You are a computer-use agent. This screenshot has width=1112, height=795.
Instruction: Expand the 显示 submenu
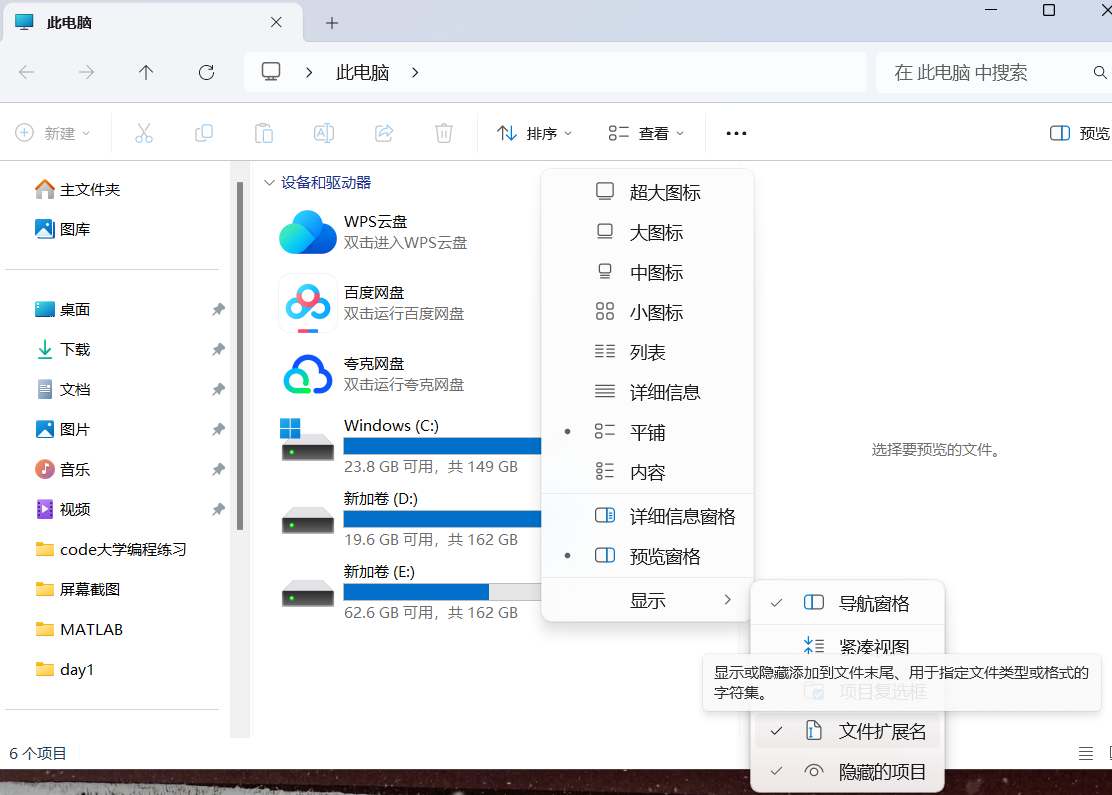coord(647,600)
